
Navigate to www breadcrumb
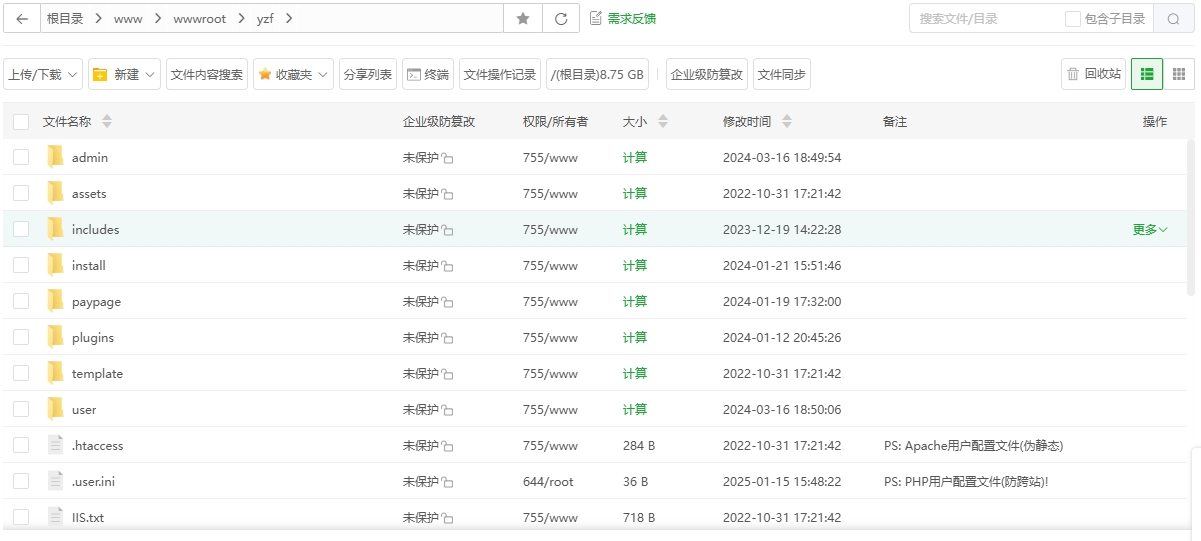click(x=128, y=19)
